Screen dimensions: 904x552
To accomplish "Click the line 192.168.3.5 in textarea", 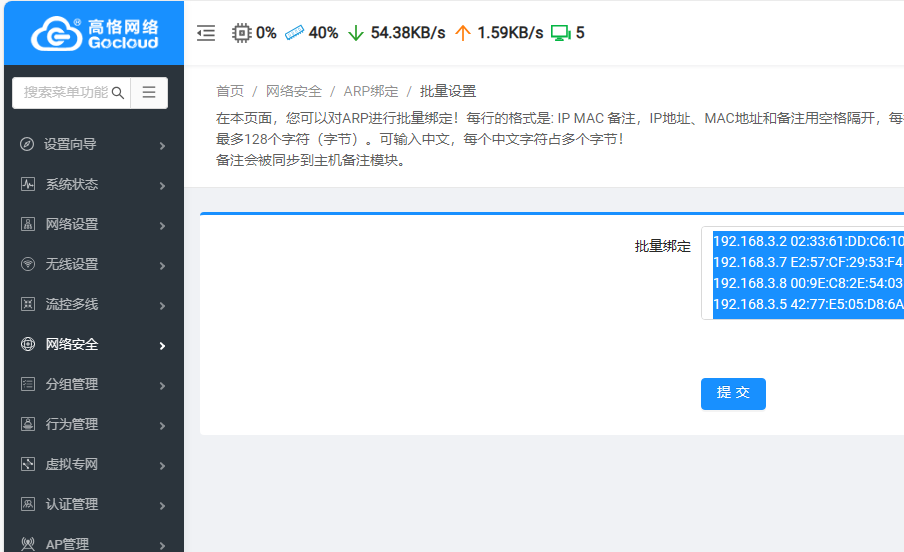I will pyautogui.click(x=808, y=304).
